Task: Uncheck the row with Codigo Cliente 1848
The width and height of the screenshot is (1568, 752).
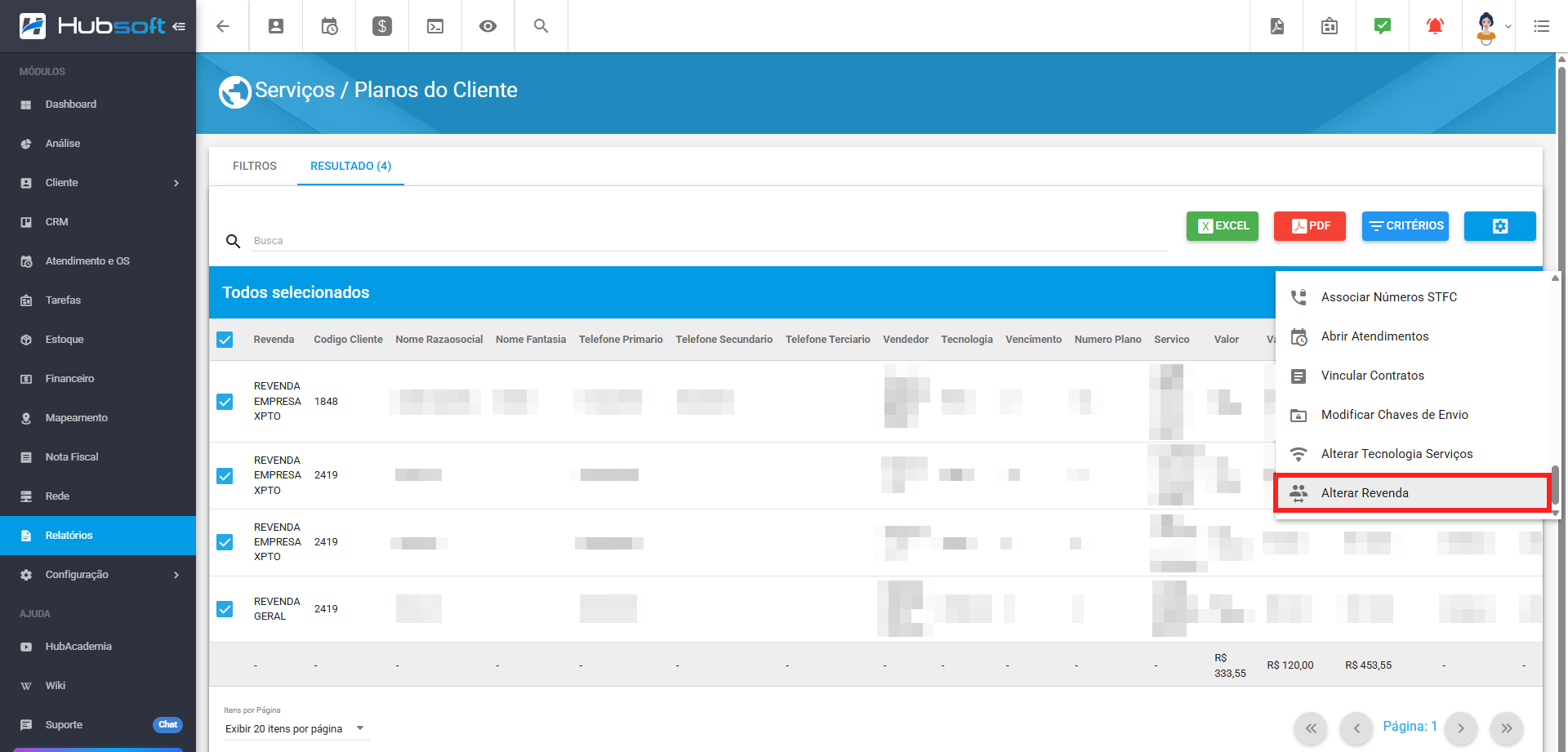Action: tap(225, 402)
